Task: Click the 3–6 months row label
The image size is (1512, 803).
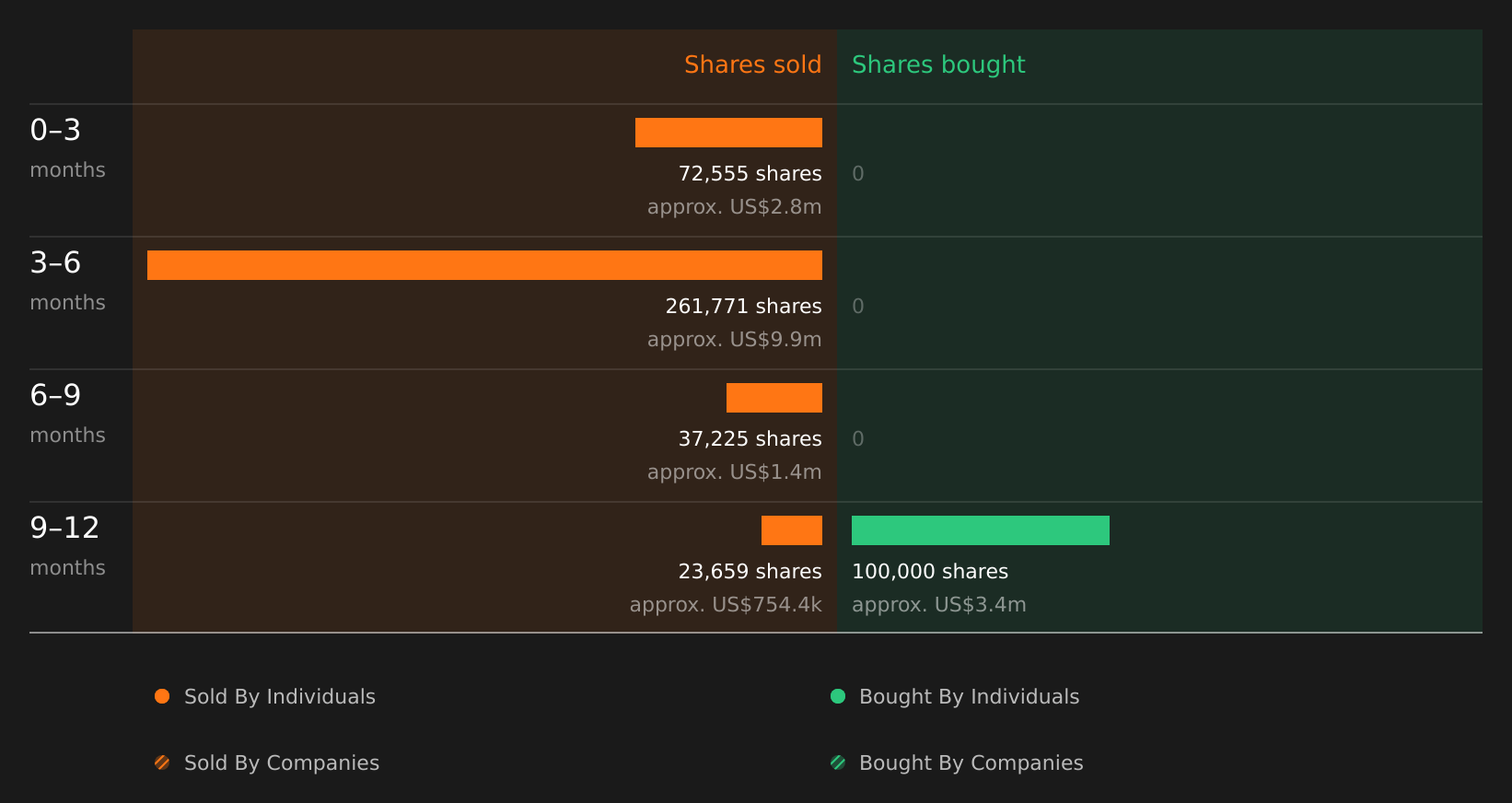Action: coord(67,281)
